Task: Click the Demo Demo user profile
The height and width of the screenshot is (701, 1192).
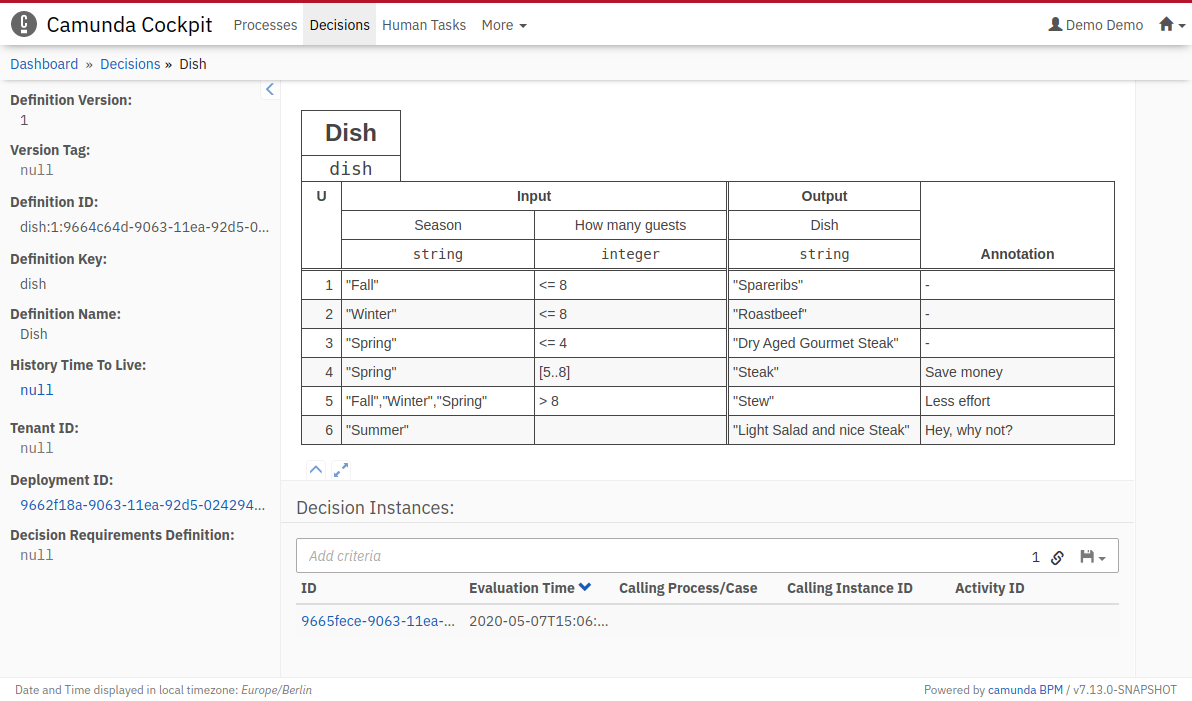Action: pos(1095,25)
